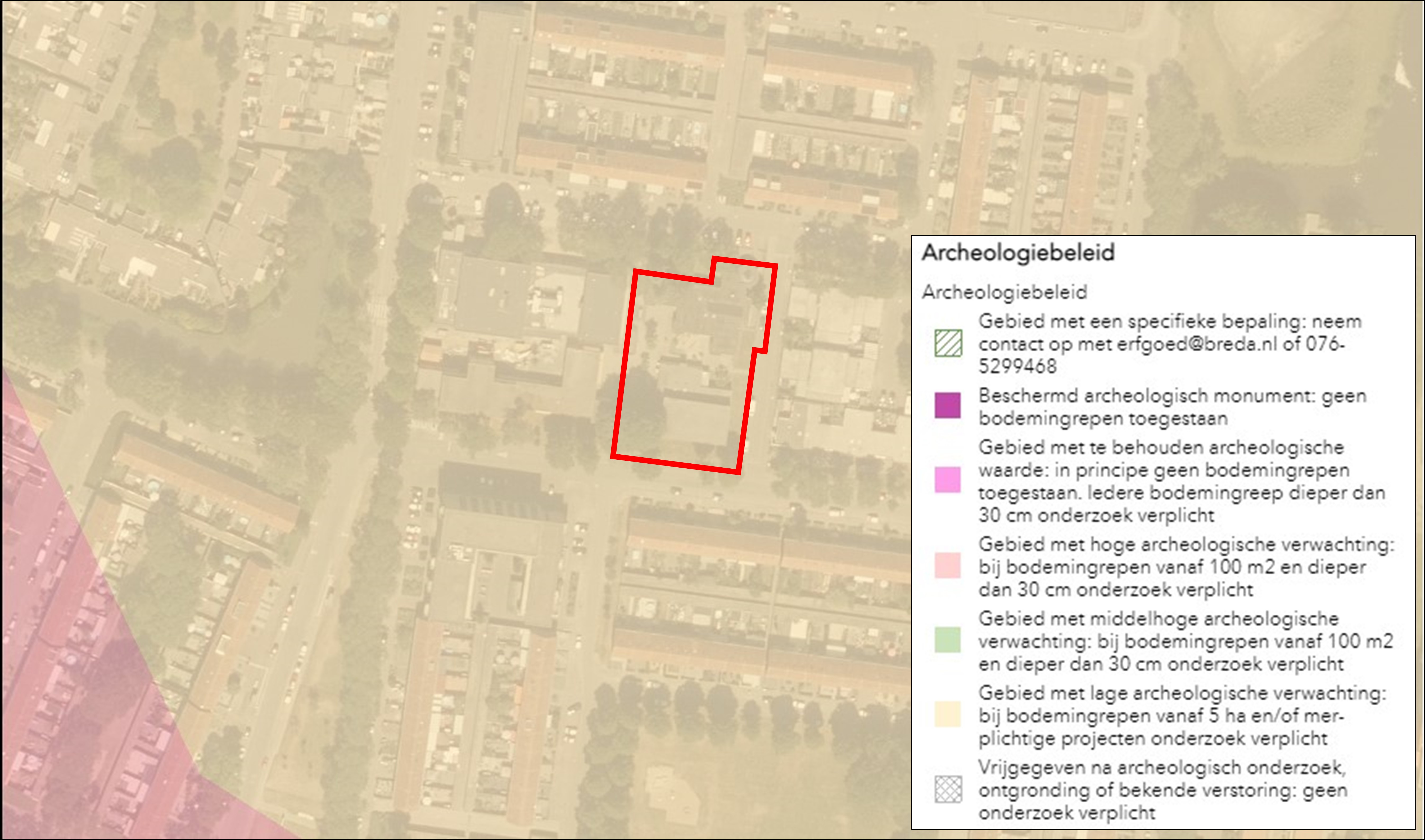Image resolution: width=1425 pixels, height=840 pixels.
Task: Select the 'Gebied met een specifieke bepaling' legend text
Action: point(1170,344)
